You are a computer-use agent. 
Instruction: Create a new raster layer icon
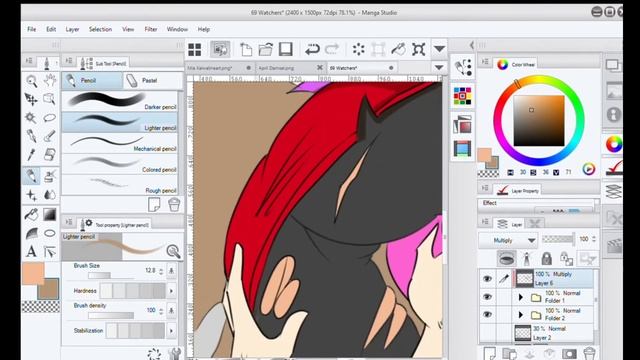[x=489, y=353]
